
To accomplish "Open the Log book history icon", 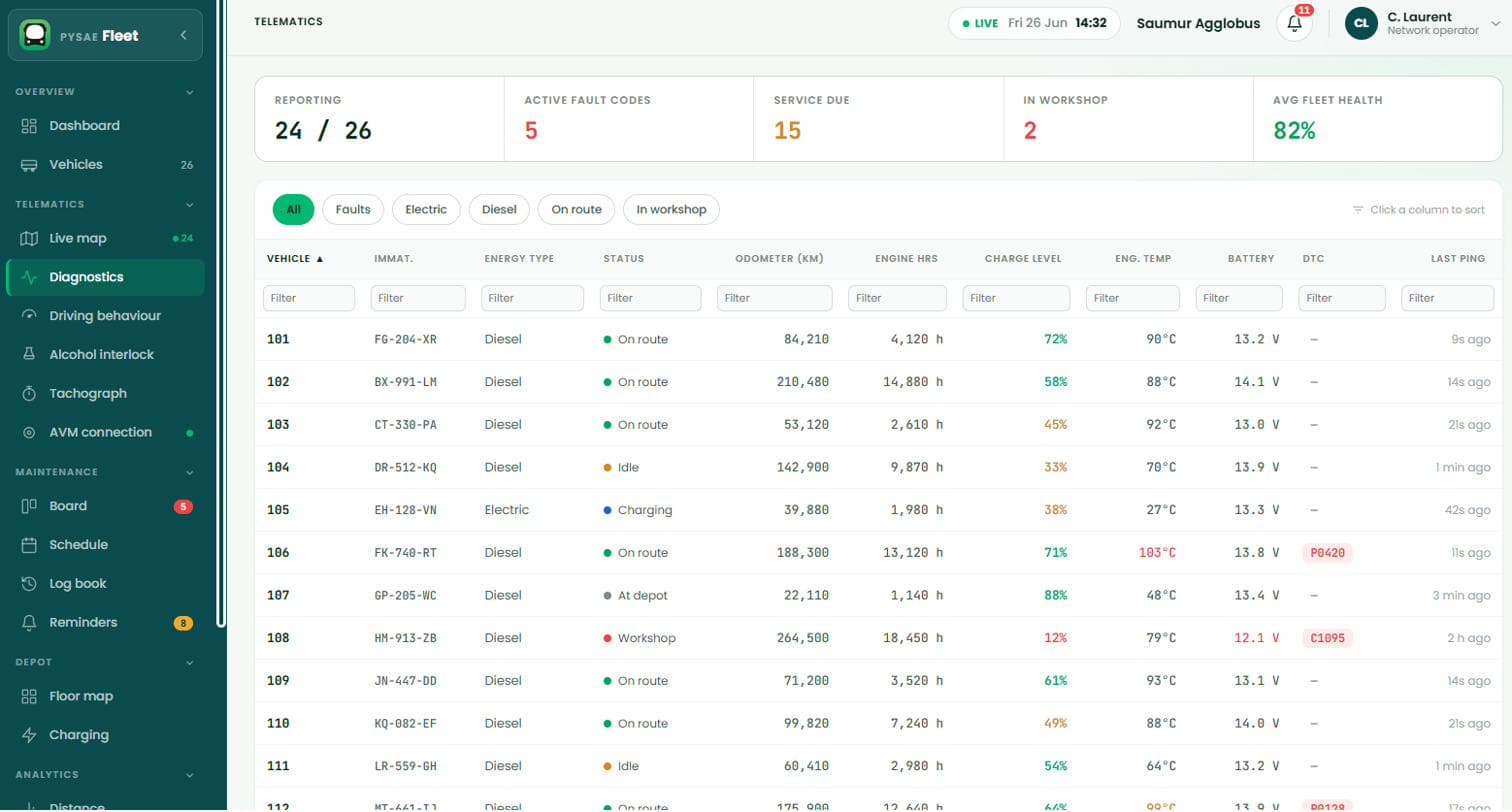I will tap(29, 583).
